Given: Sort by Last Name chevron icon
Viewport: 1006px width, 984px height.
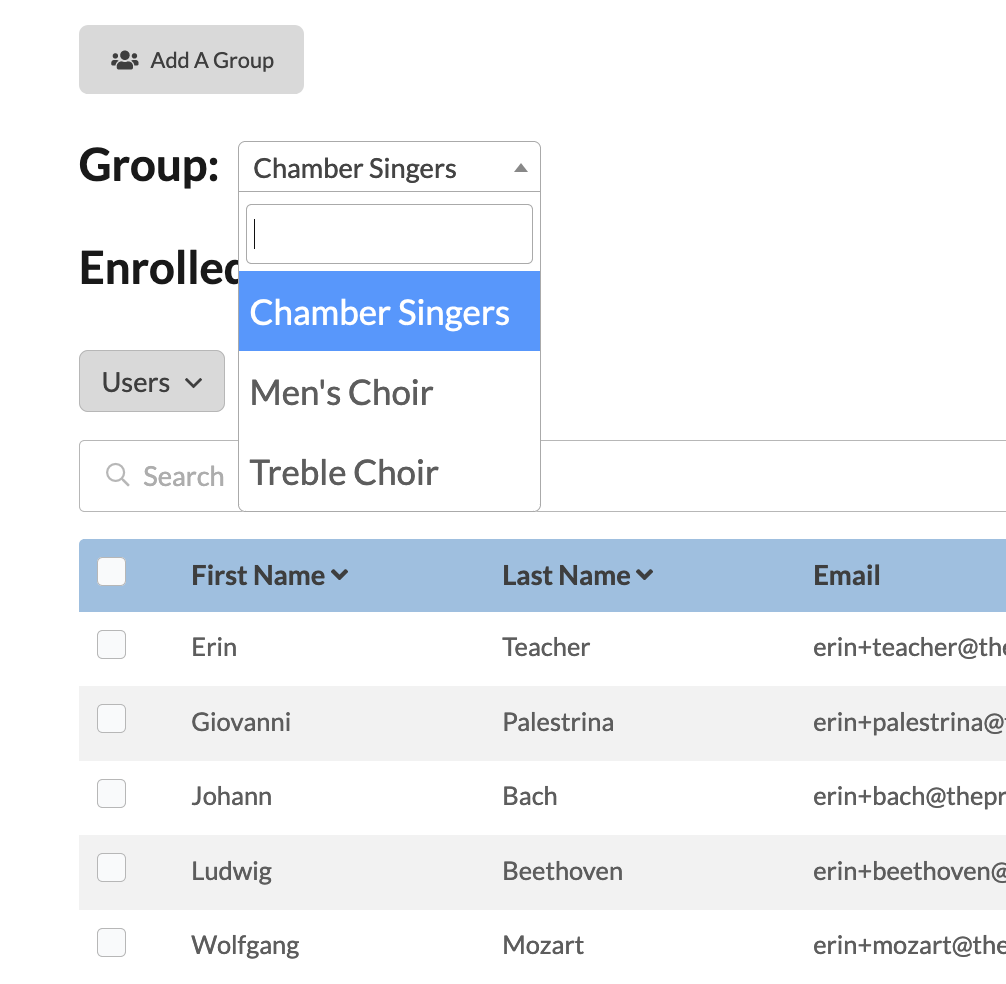Looking at the screenshot, I should pos(645,575).
